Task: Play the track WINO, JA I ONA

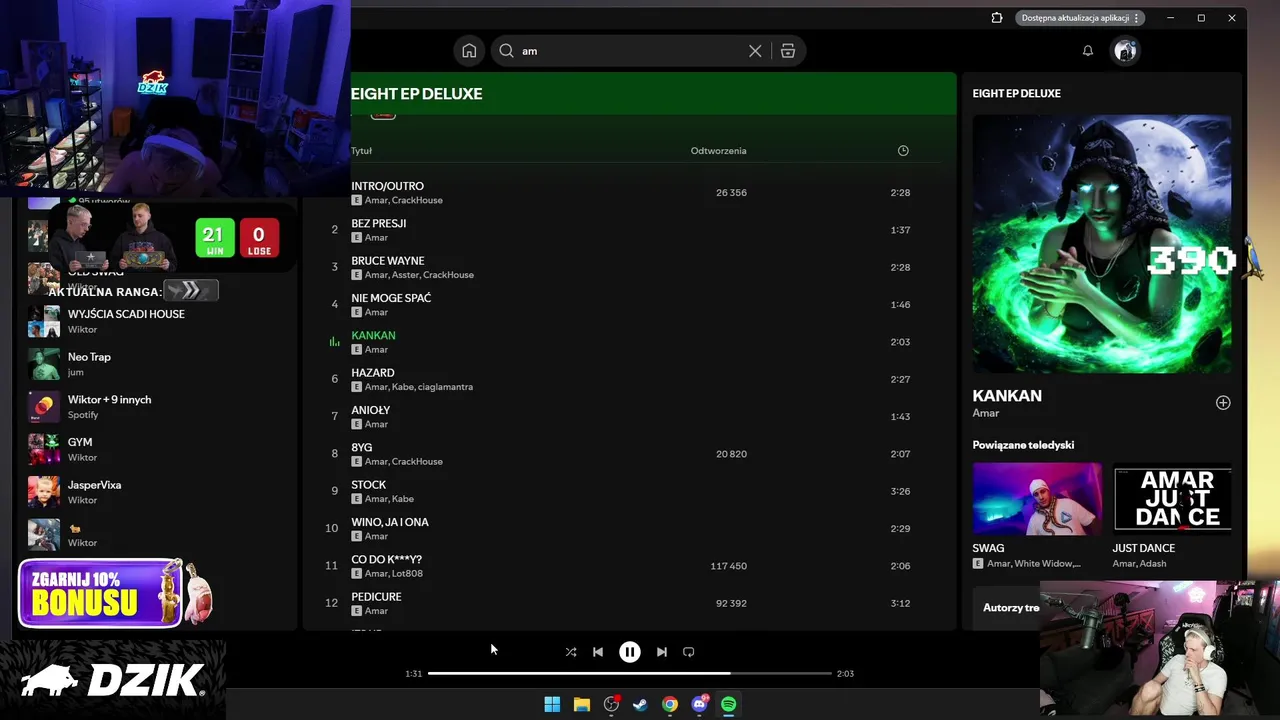Action: point(389,522)
